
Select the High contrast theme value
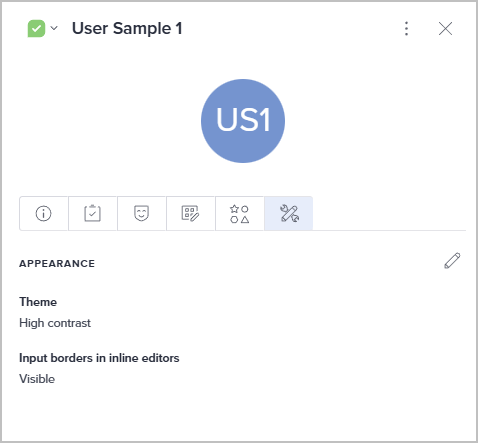point(55,323)
